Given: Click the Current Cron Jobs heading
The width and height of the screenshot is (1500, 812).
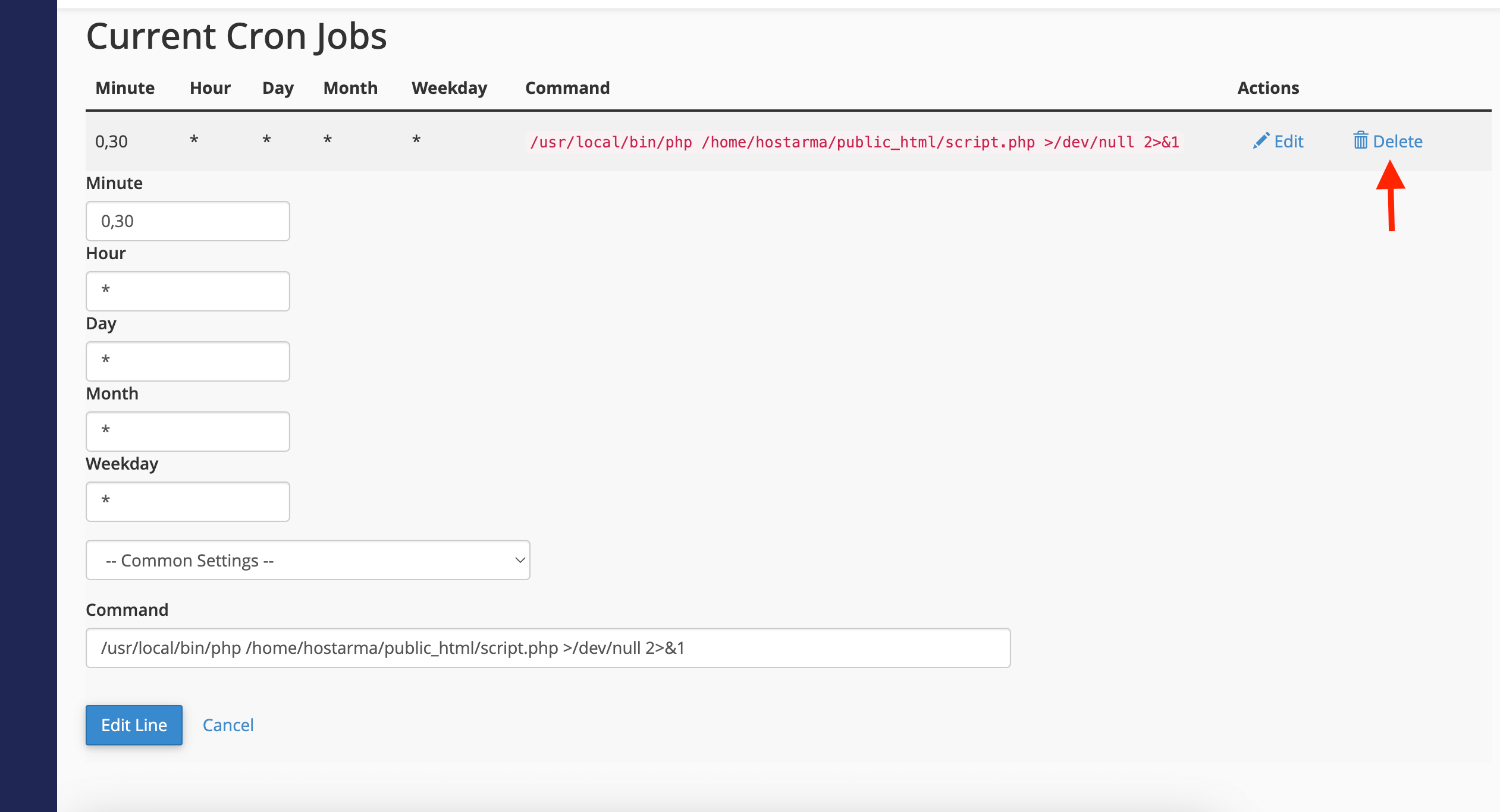Looking at the screenshot, I should [x=237, y=36].
